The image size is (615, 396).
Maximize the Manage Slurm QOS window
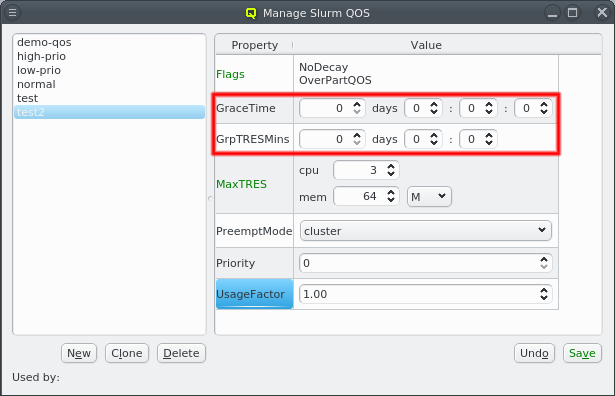pos(573,13)
